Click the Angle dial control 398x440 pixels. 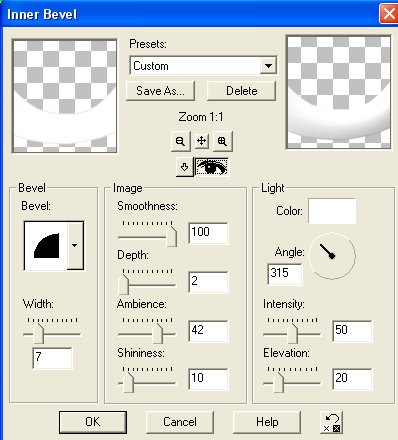(x=332, y=256)
